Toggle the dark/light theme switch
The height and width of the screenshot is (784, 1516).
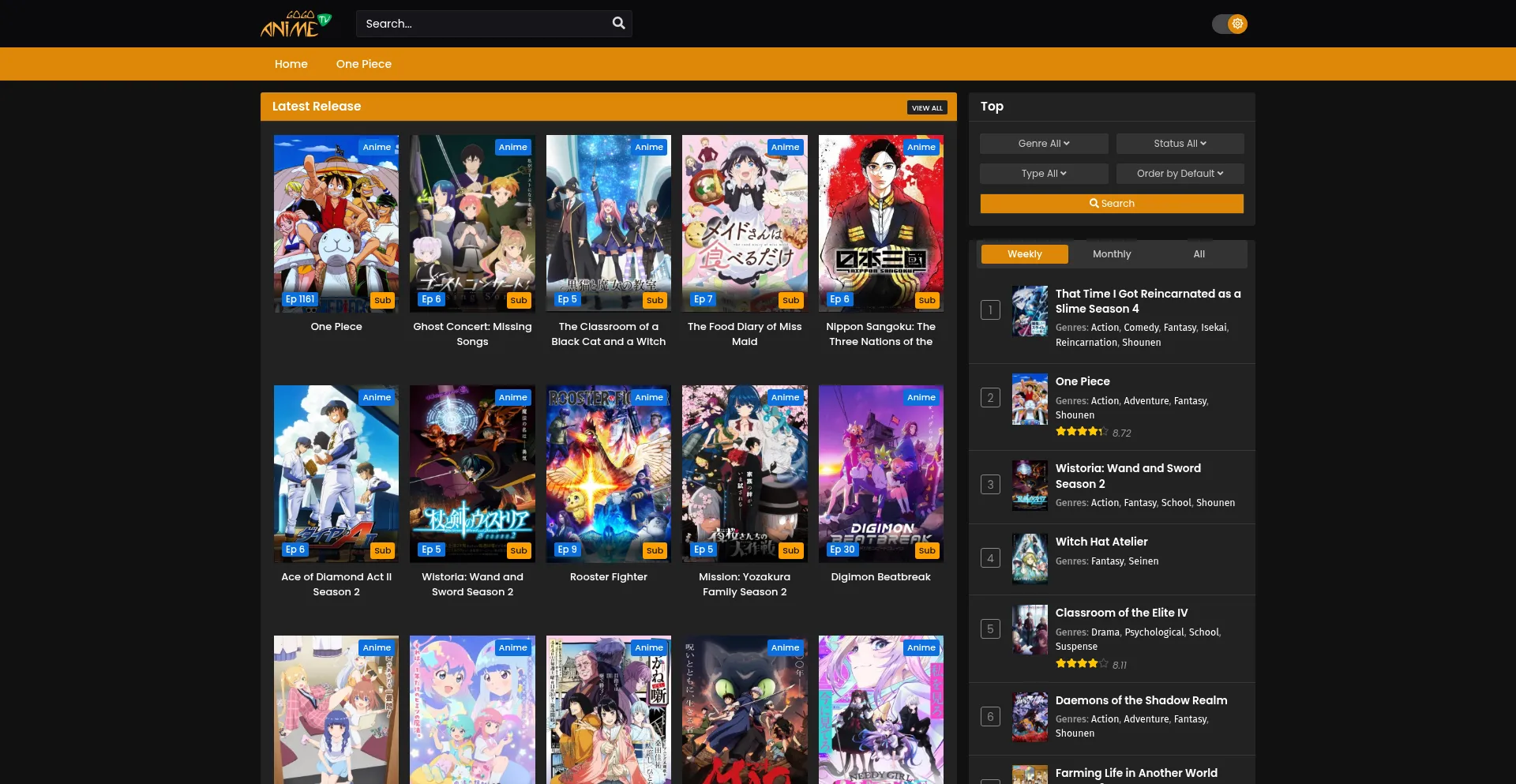(x=1229, y=24)
